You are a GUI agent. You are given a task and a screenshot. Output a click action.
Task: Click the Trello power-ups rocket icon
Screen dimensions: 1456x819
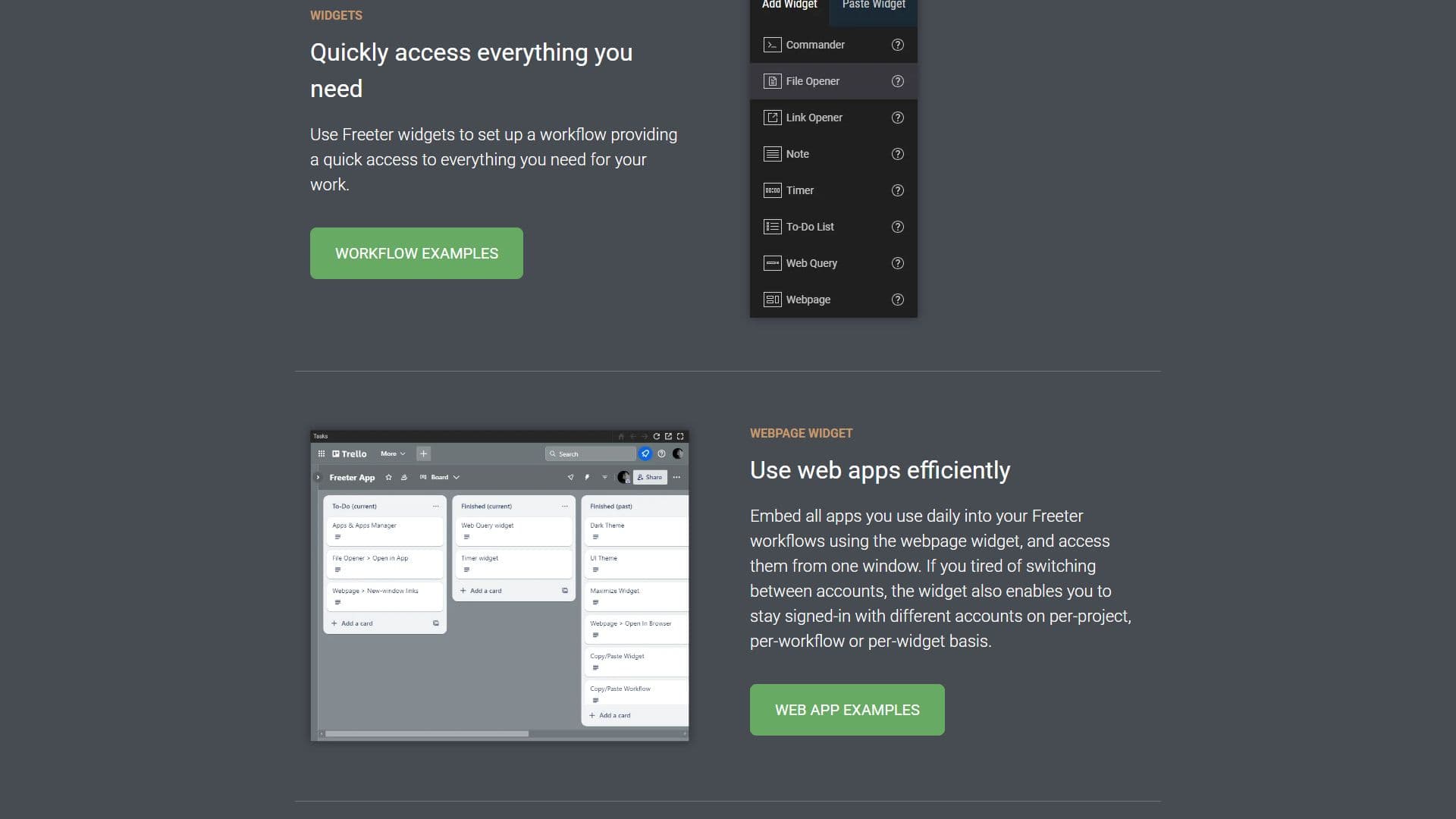click(x=571, y=477)
